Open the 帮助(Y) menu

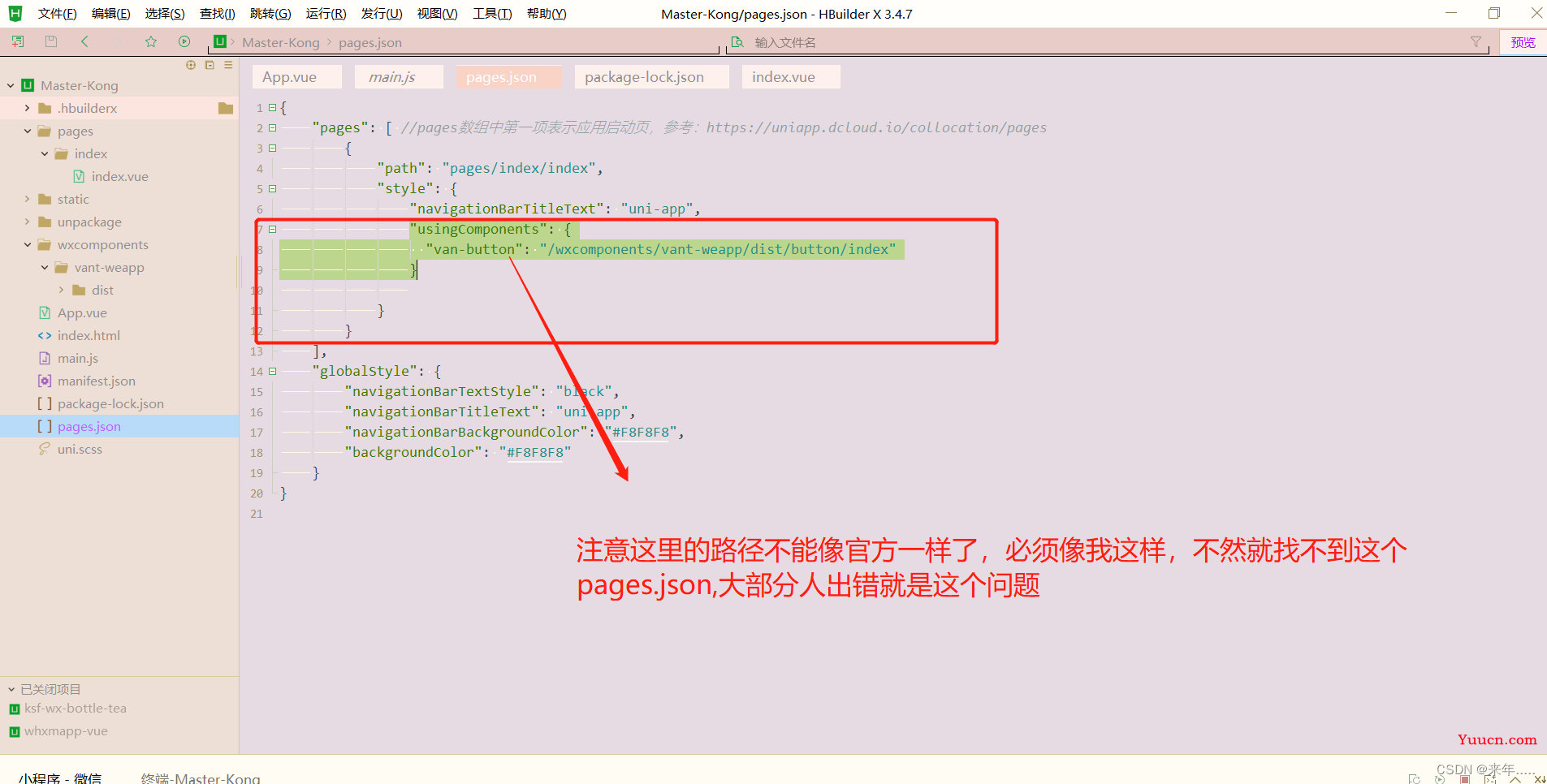pyautogui.click(x=547, y=14)
